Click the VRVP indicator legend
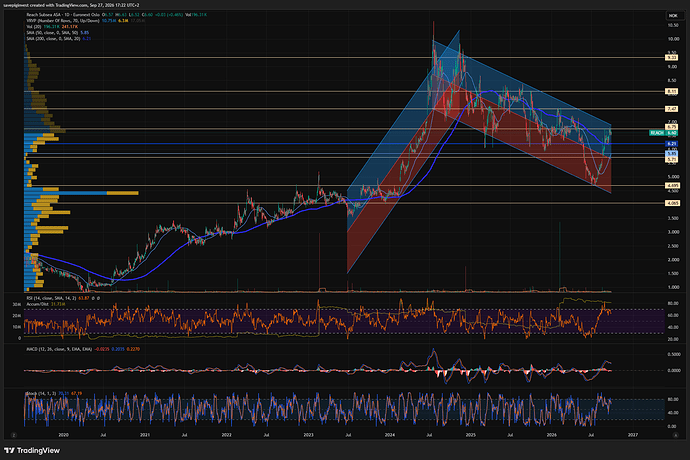This screenshot has height=460, width=690. pos(63,21)
